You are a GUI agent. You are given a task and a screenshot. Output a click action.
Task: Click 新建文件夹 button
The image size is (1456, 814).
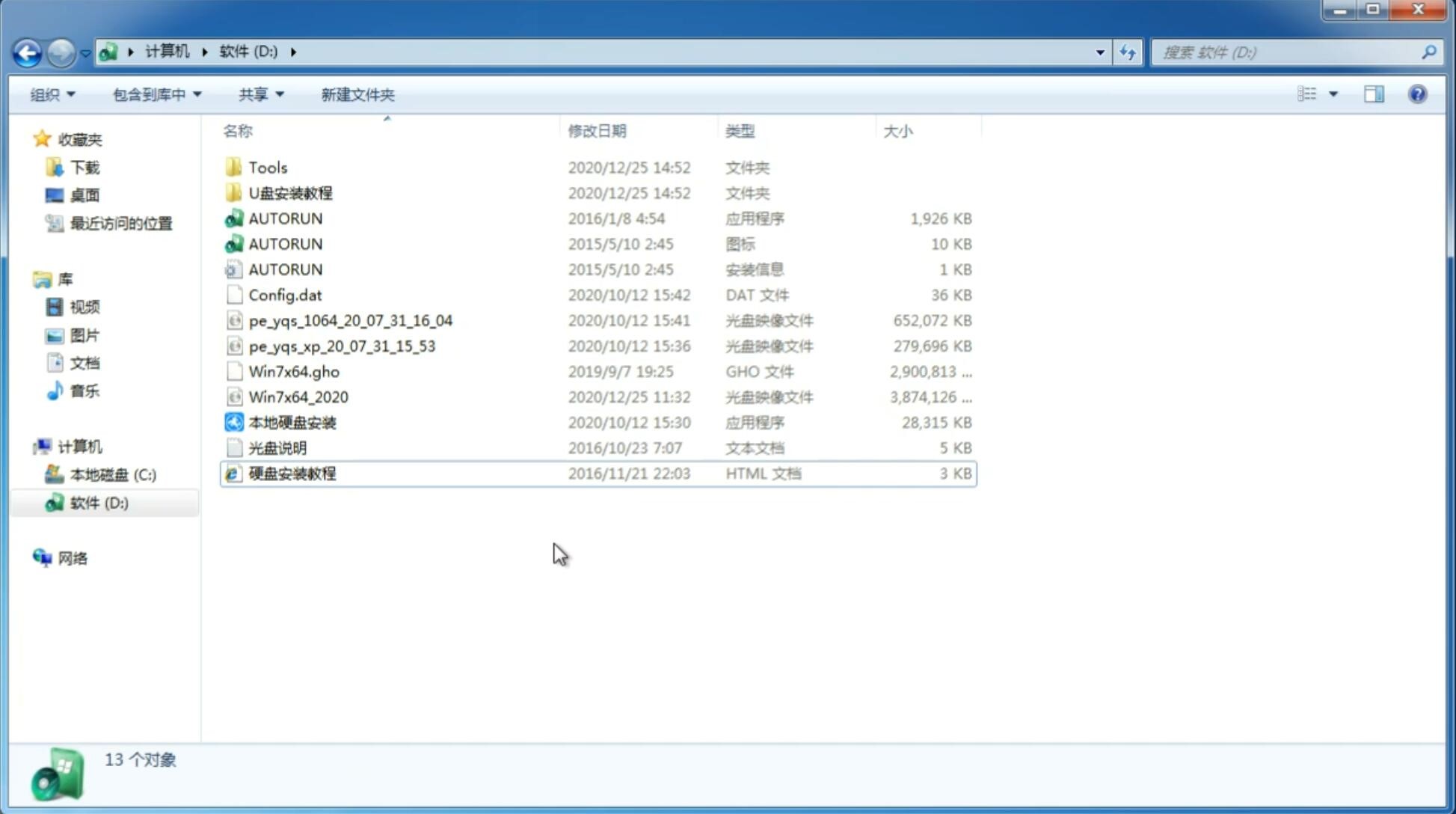[x=357, y=94]
